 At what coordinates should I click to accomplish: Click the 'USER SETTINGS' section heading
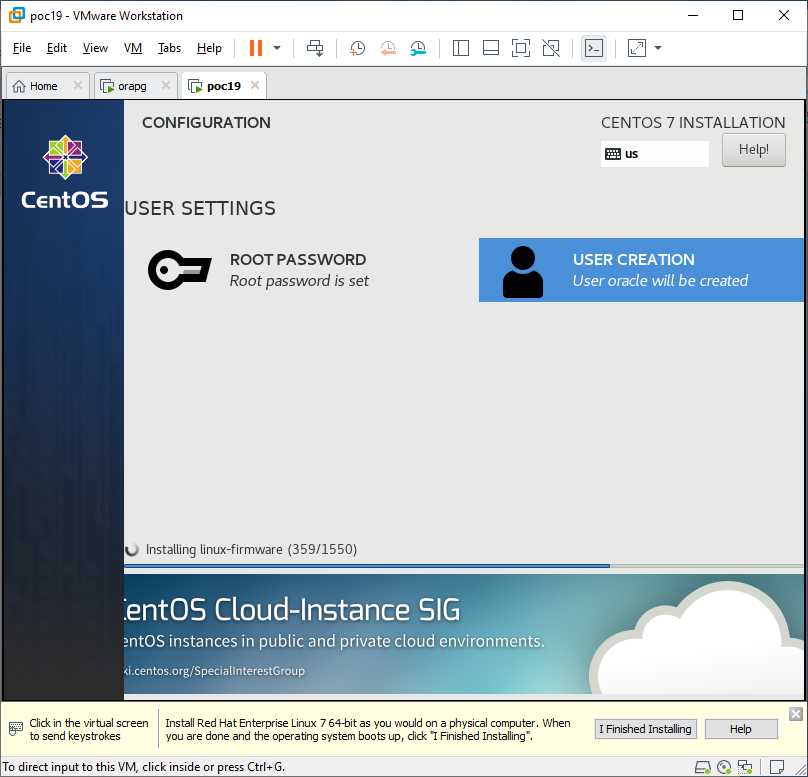pyautogui.click(x=200, y=208)
